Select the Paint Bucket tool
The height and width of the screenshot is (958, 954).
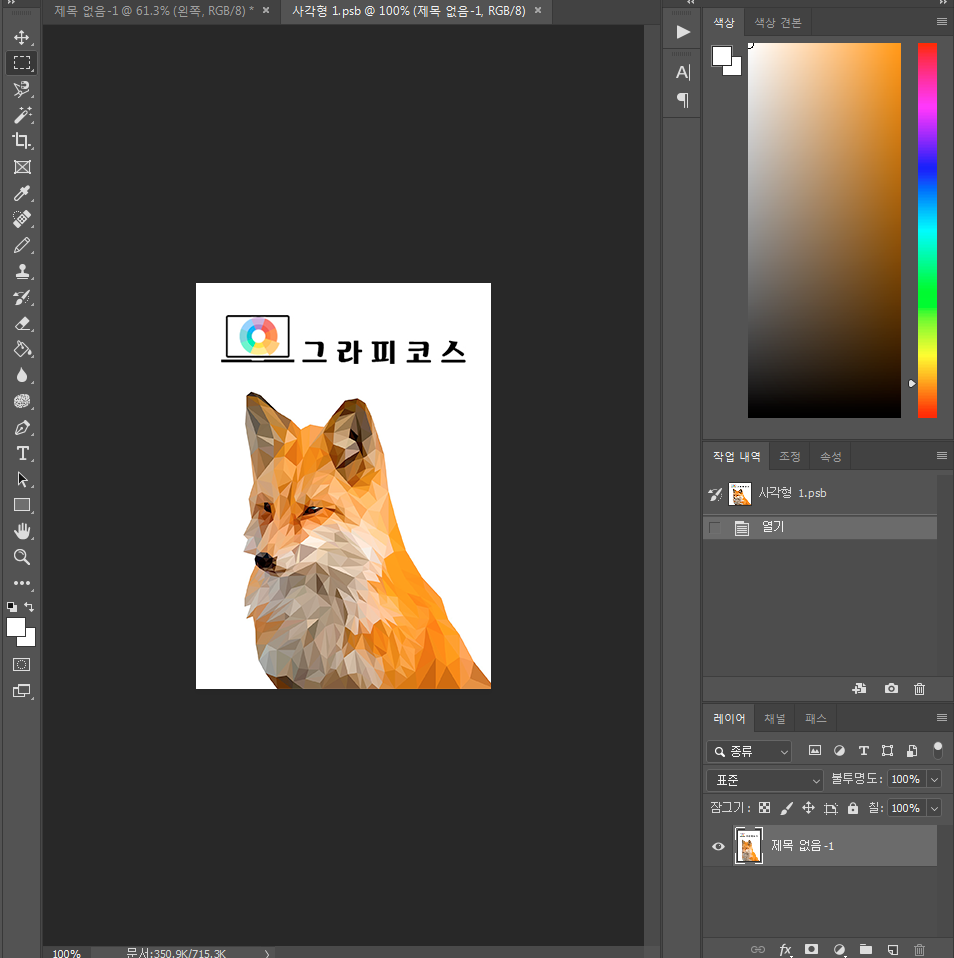(x=22, y=349)
